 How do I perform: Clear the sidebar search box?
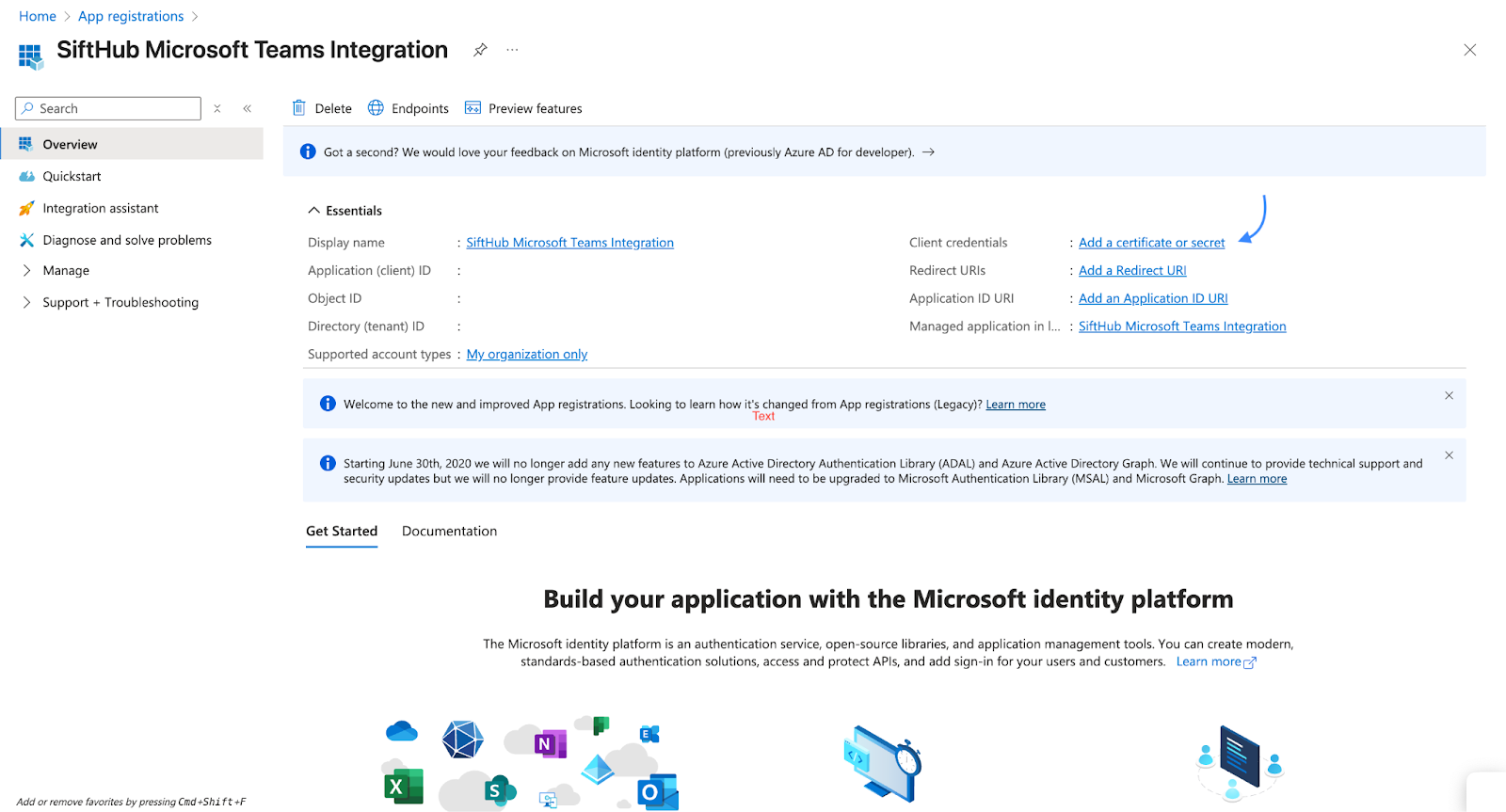(x=217, y=108)
